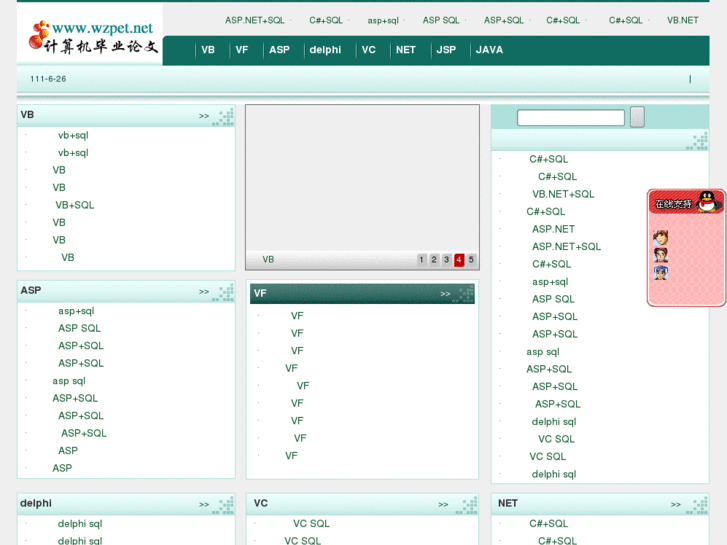The width and height of the screenshot is (727, 545).
Task: Expand the NET section with >> arrow
Action: coord(676,505)
